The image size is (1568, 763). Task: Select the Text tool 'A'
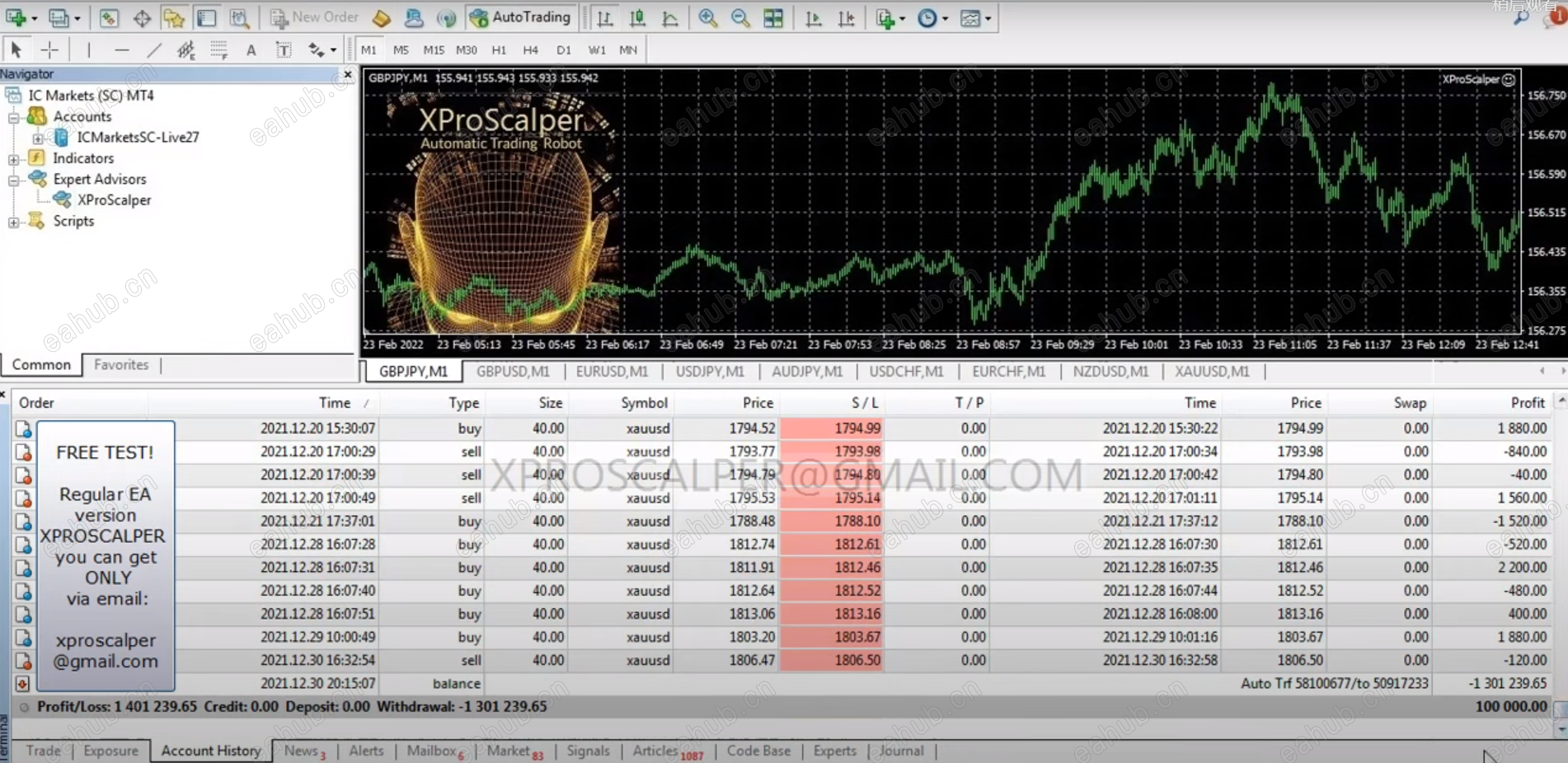(251, 49)
